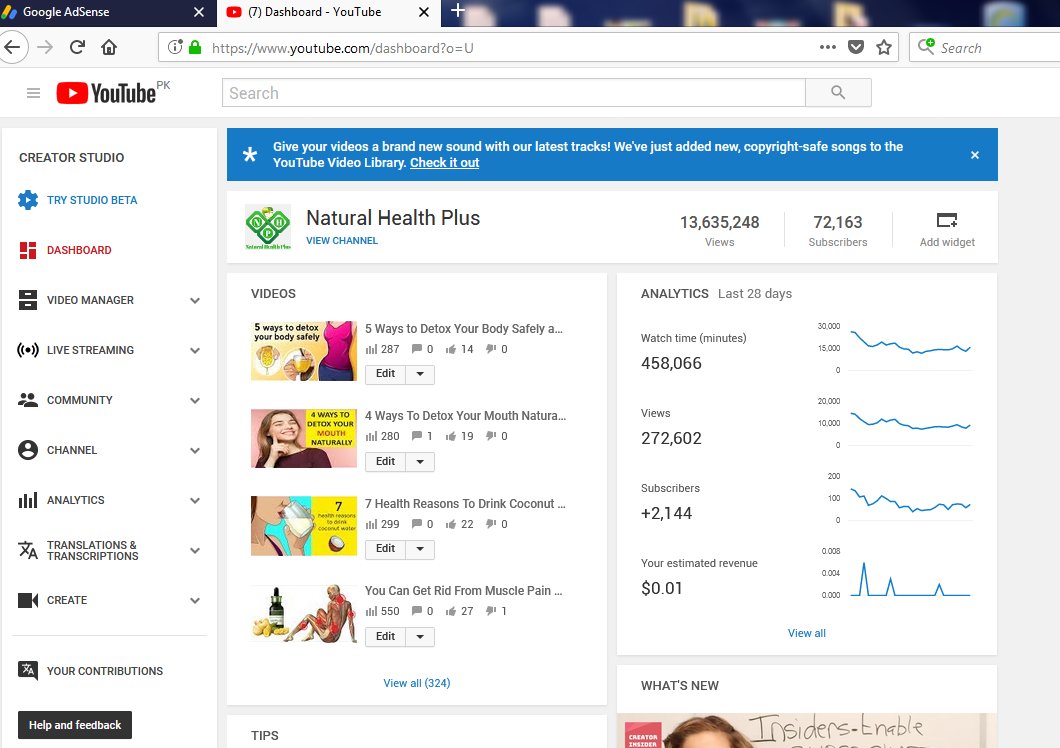Dismiss the blue notification banner
Screen dimensions: 1060x748
point(975,155)
